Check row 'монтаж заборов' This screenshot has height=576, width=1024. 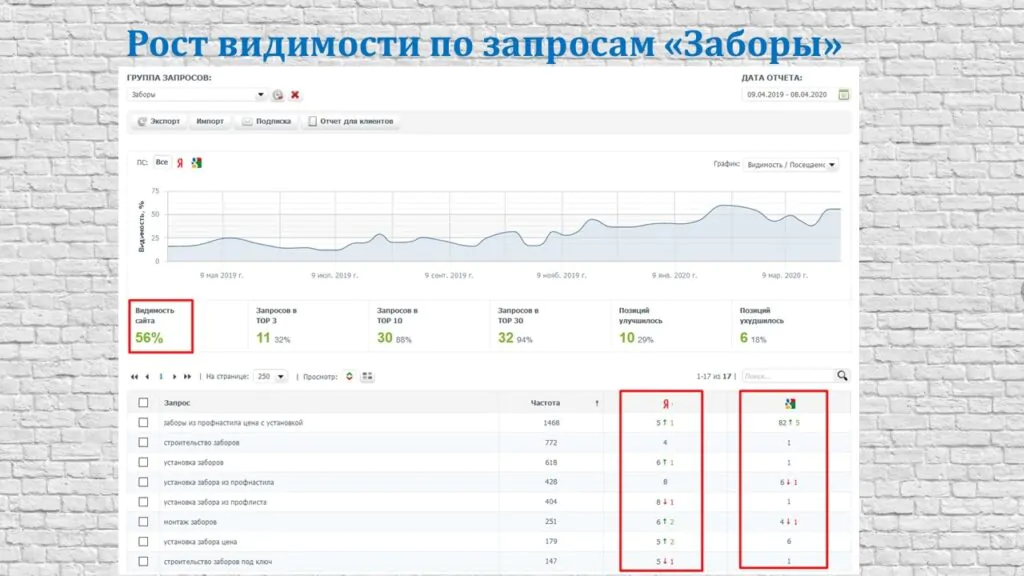(143, 522)
